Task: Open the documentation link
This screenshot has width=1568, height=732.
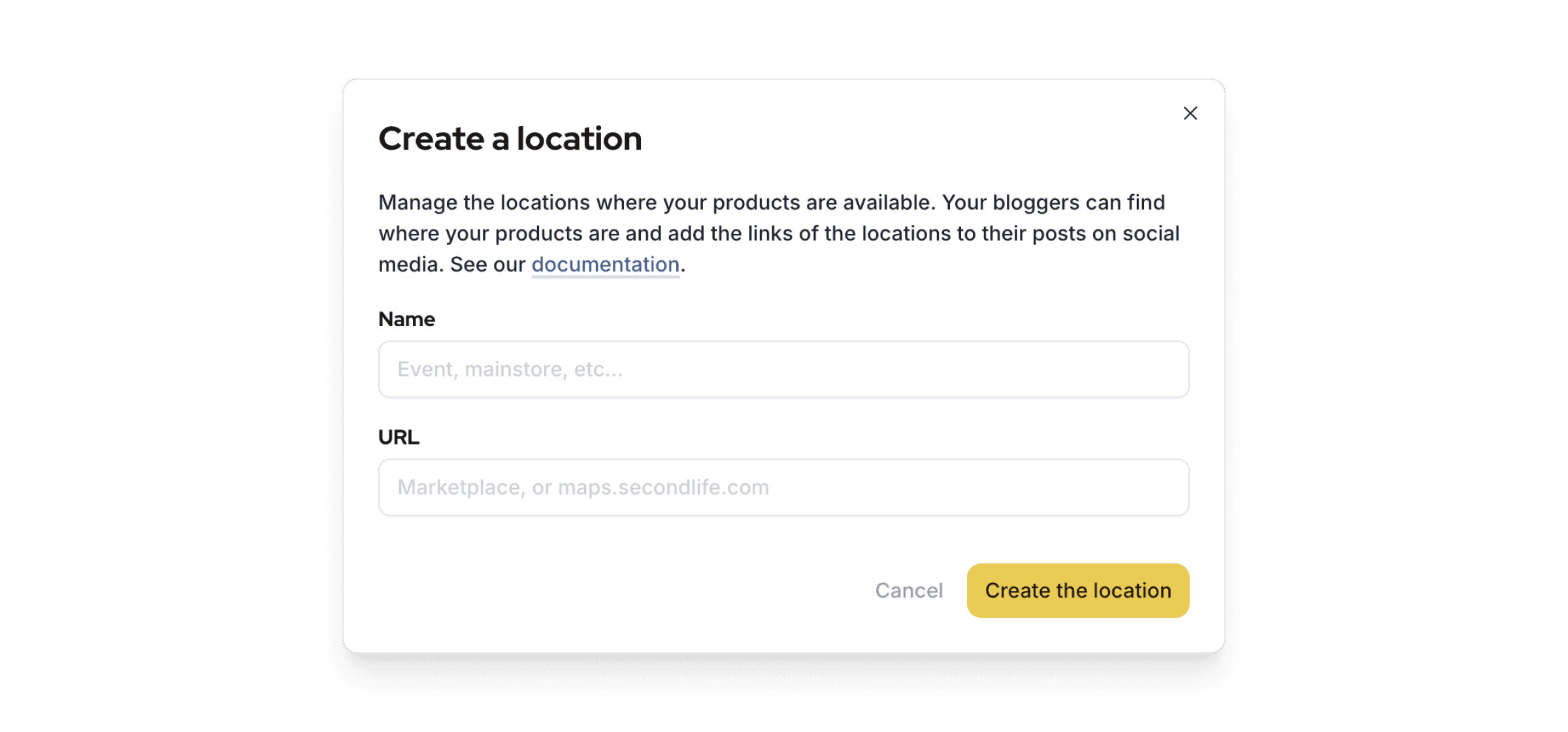Action: point(605,265)
